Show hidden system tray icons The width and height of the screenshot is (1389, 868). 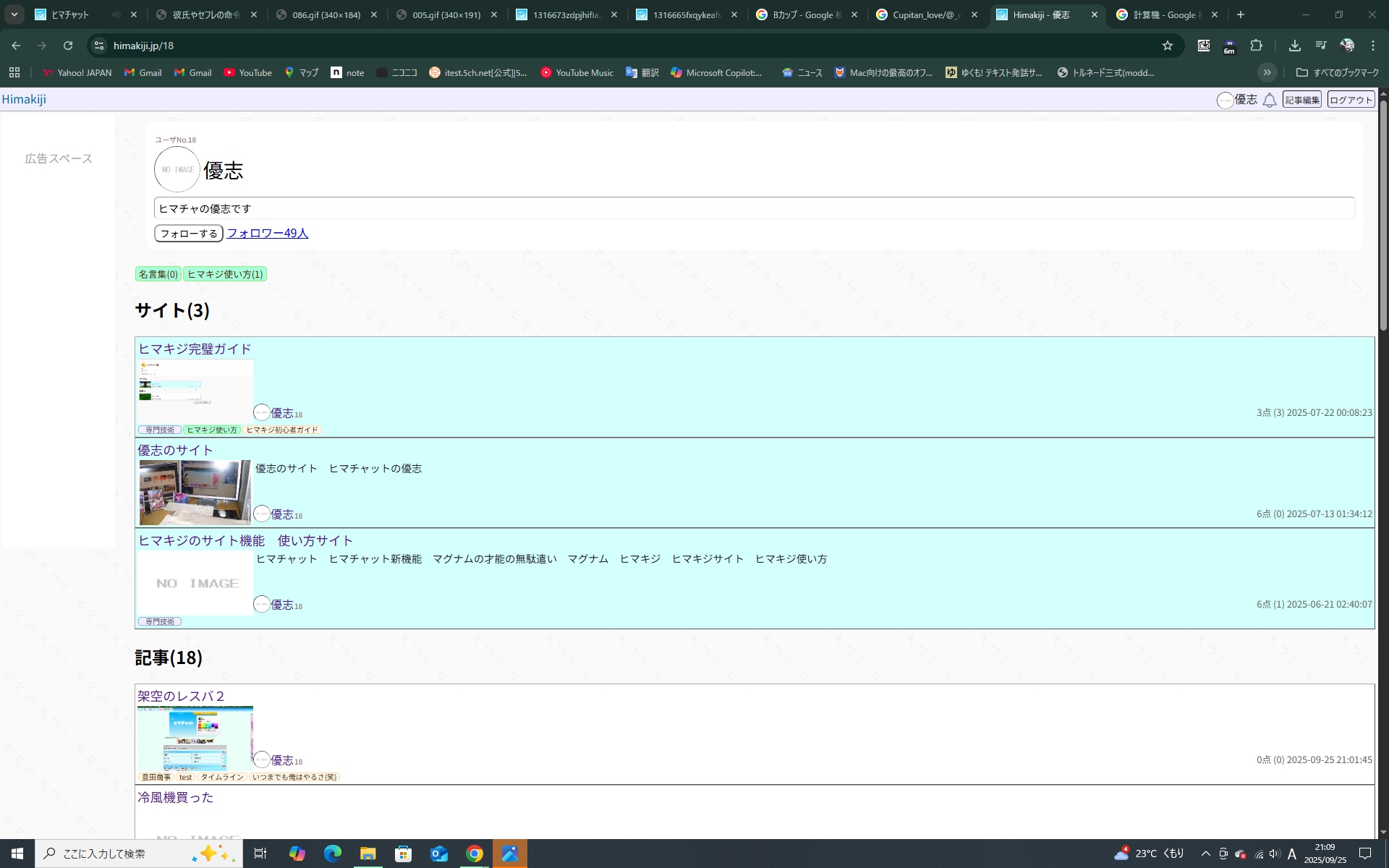[x=1205, y=854]
